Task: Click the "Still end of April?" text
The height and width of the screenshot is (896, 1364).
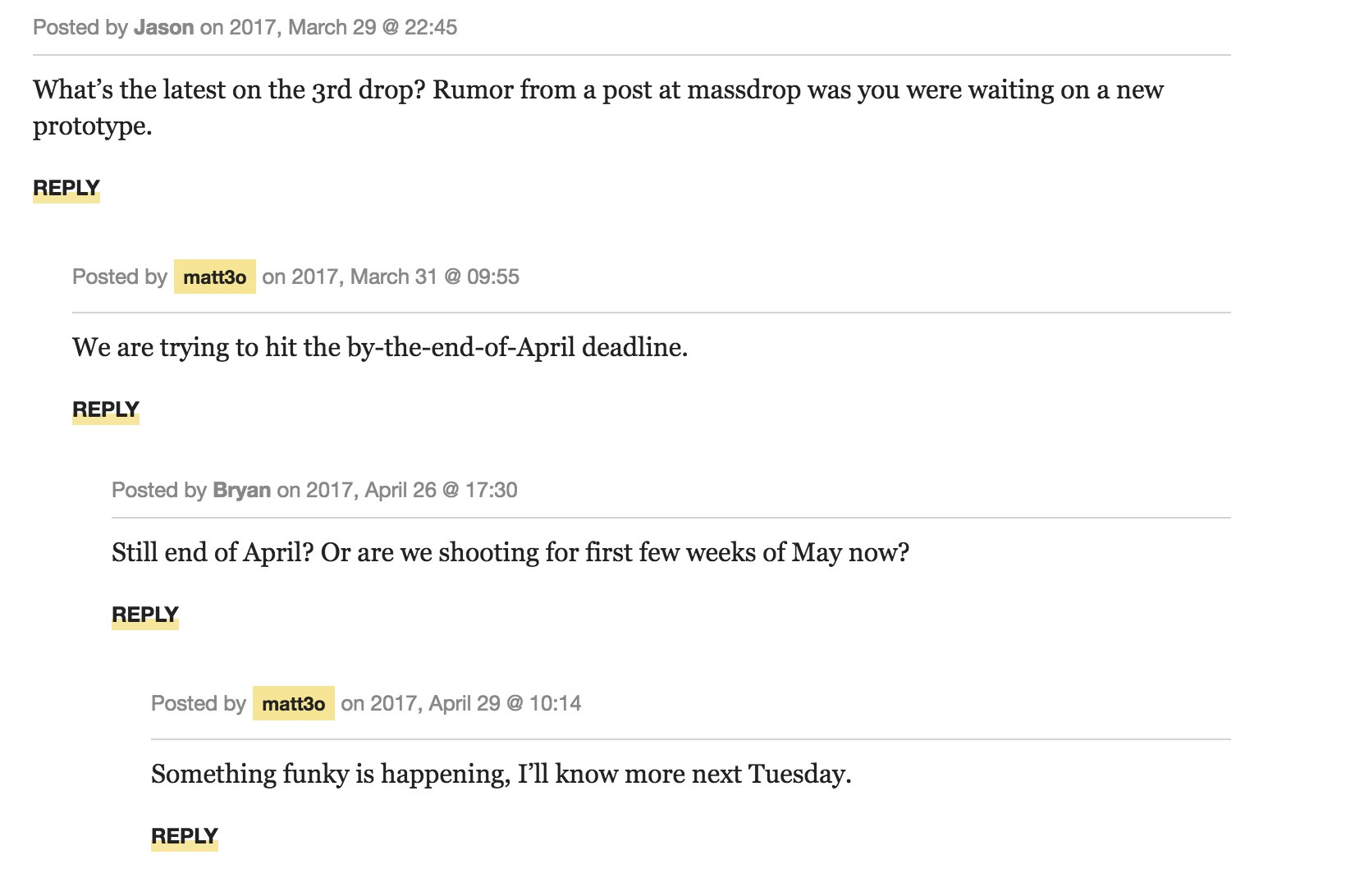Action: click(x=213, y=552)
